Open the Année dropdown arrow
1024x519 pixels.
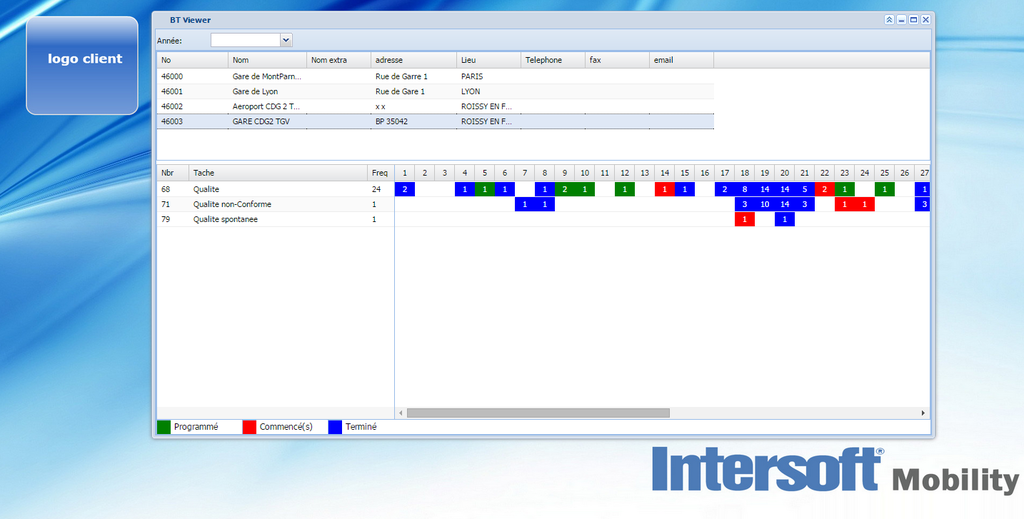(286, 40)
